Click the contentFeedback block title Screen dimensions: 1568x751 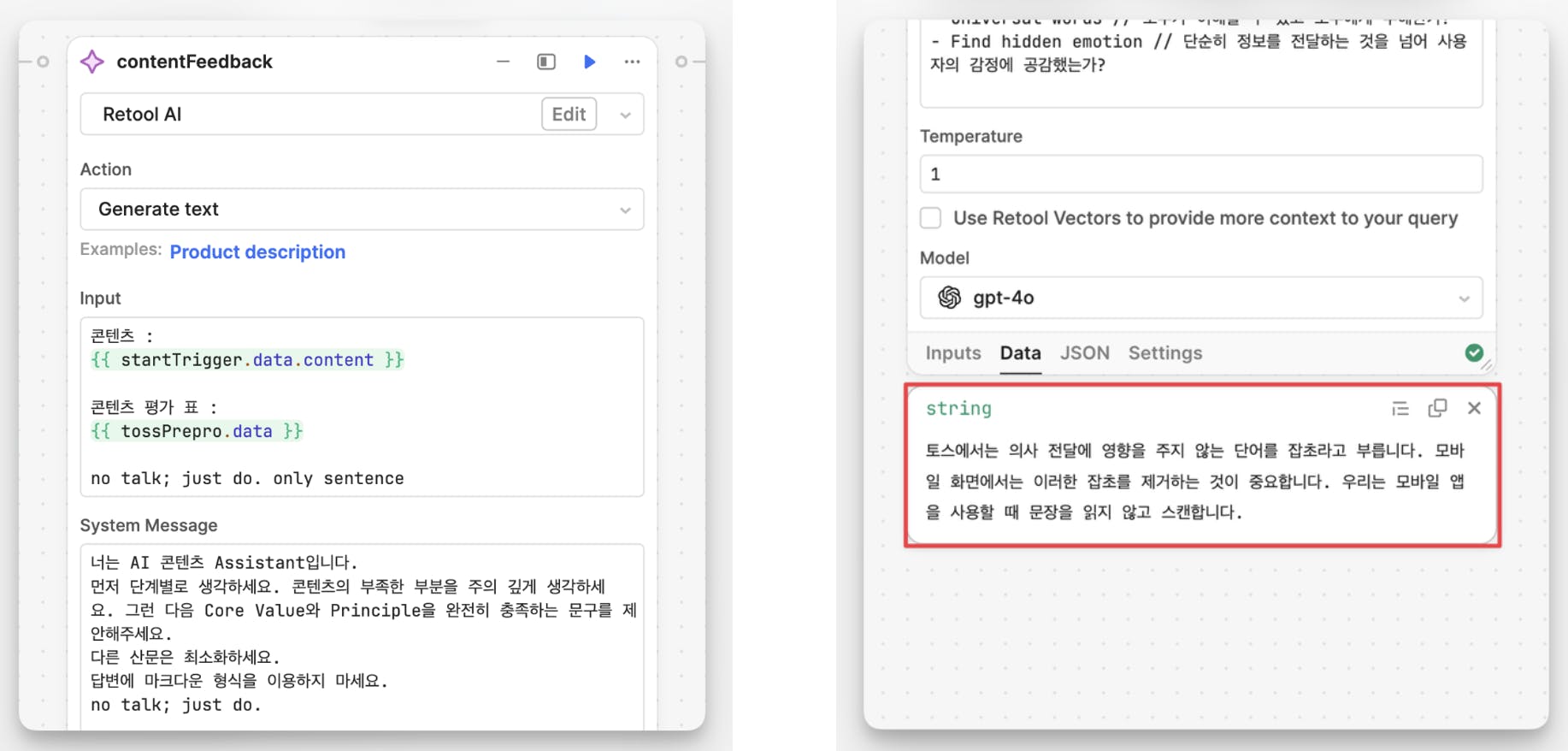tap(195, 62)
